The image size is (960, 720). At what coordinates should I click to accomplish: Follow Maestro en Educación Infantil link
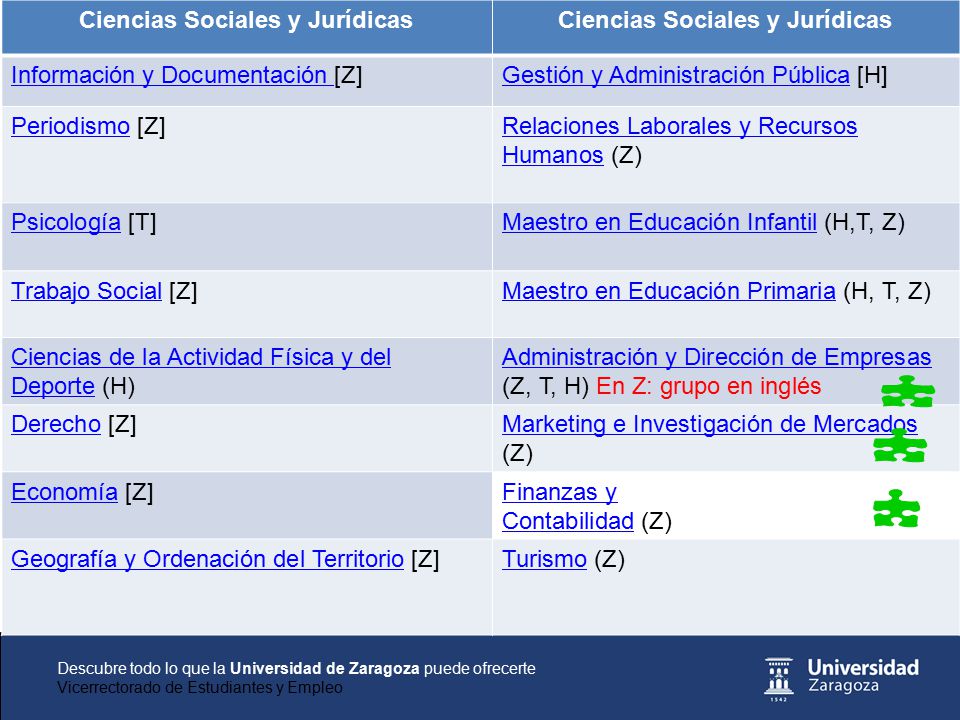[659, 222]
